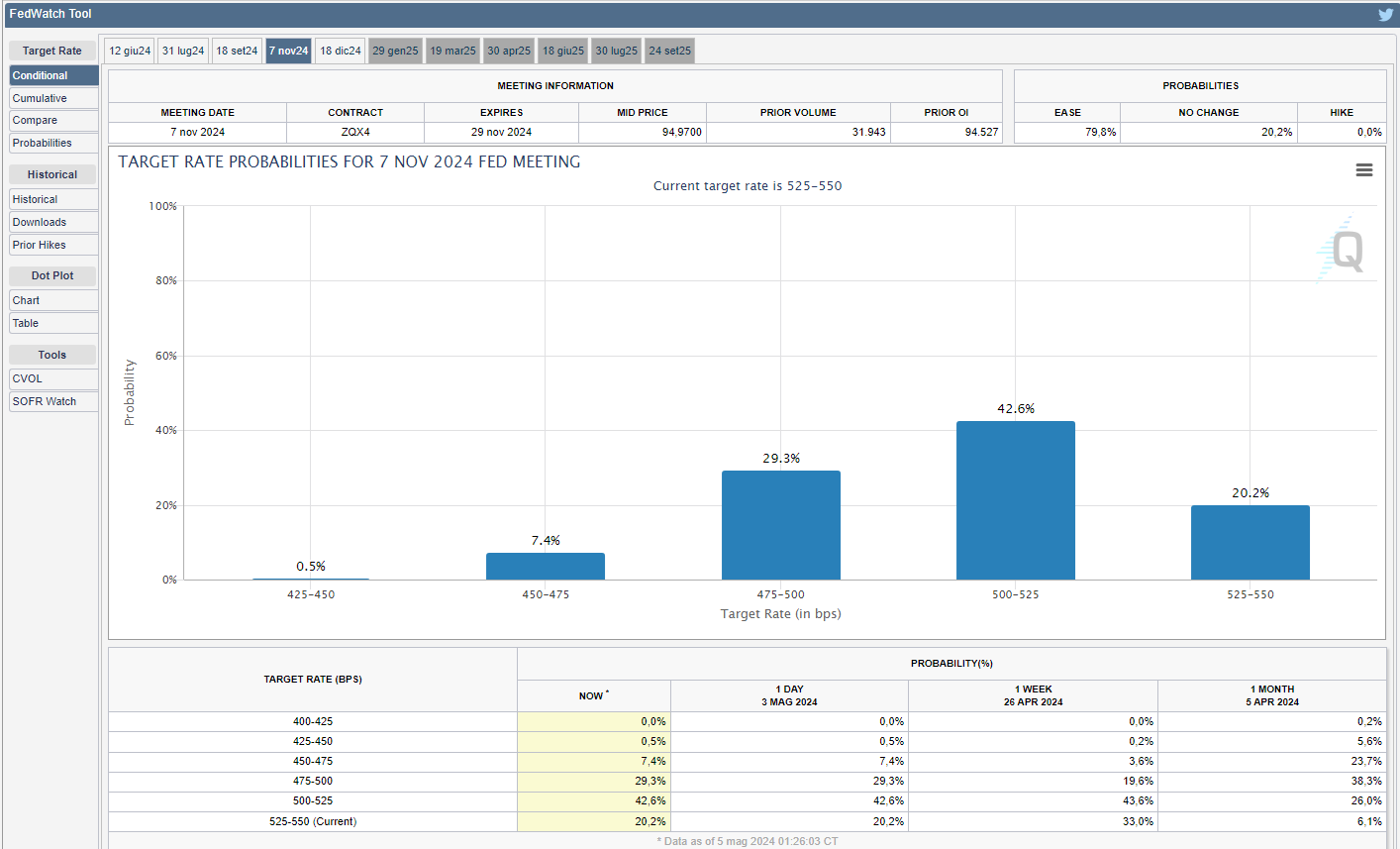Open the SOFR Watch tool
The height and width of the screenshot is (849, 1400).
[53, 401]
